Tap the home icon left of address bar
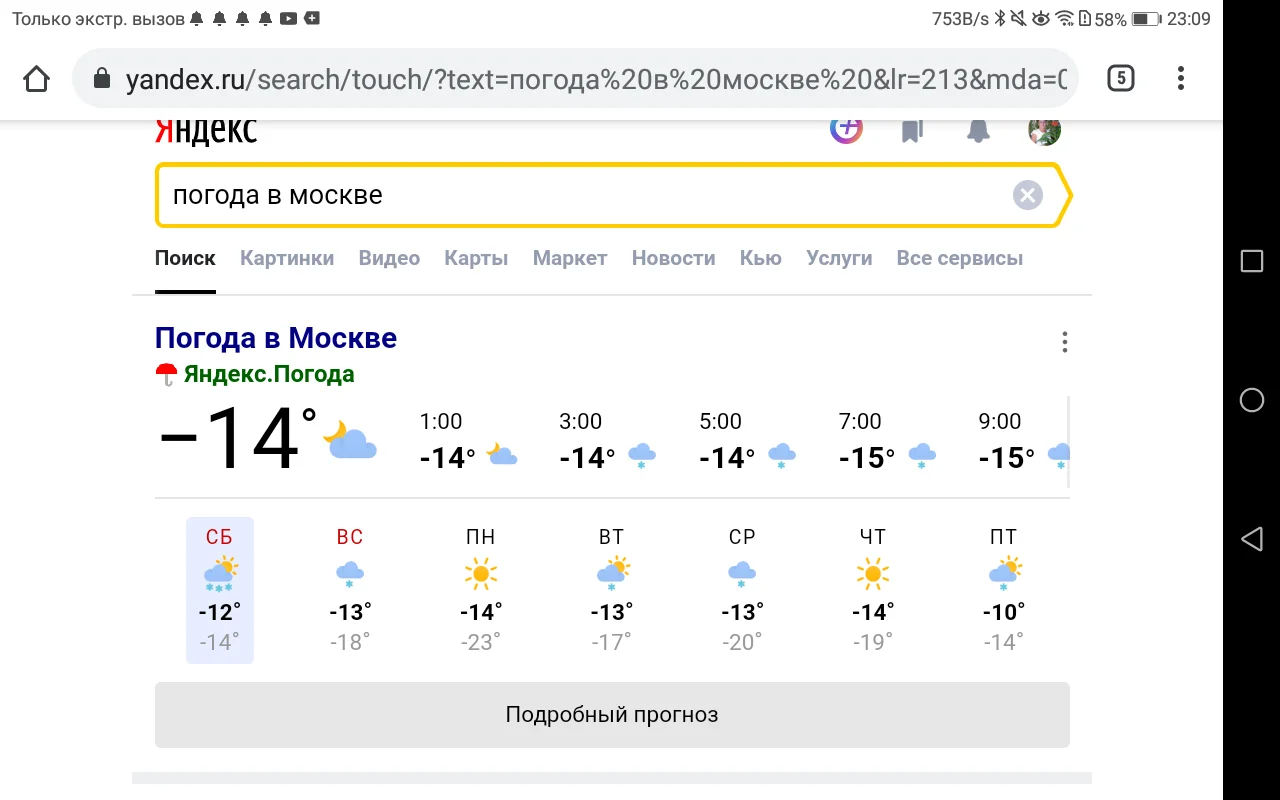 point(36,77)
